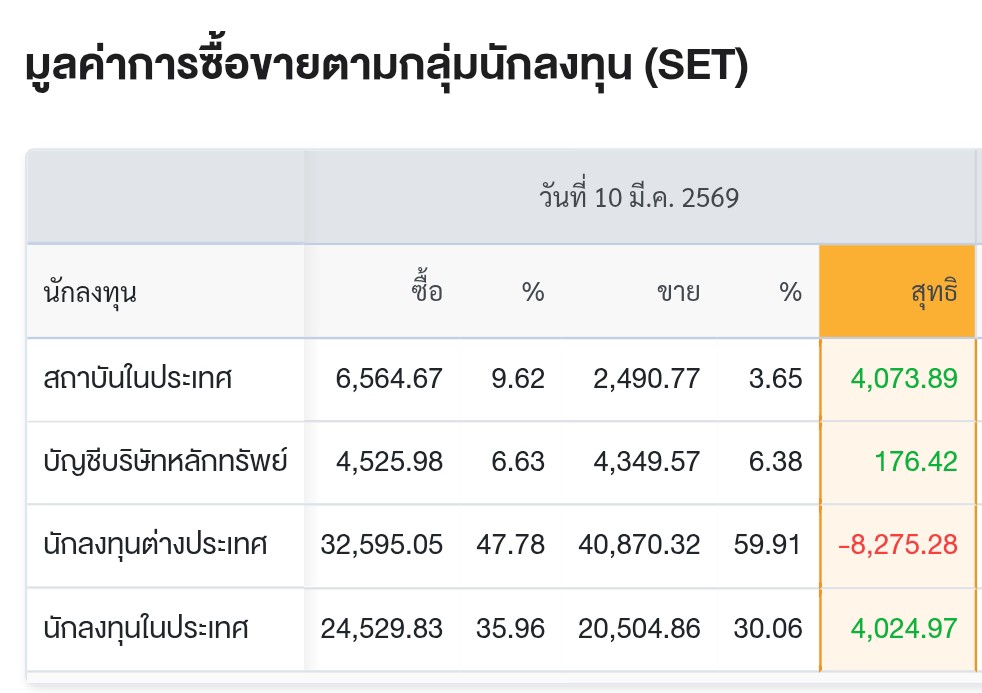
Task: Select the นักลงทุนต่างประเทศ row label
Action: click(x=156, y=545)
